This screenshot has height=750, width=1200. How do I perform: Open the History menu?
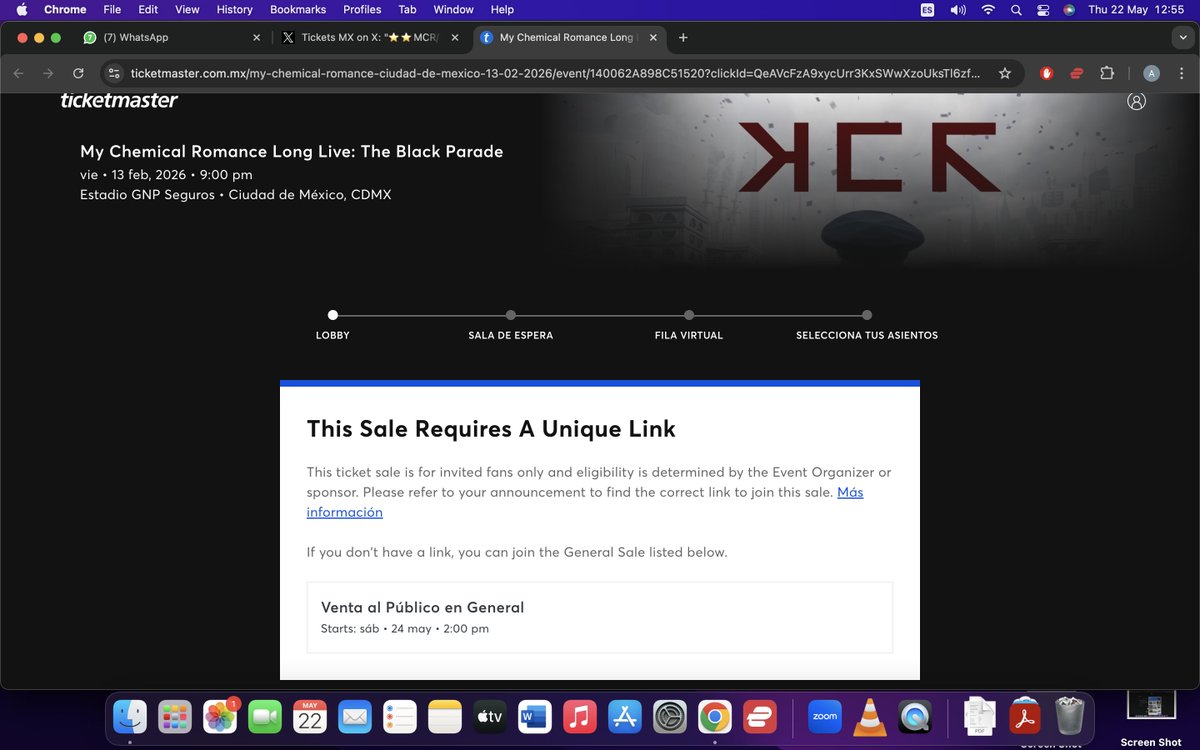coord(235,9)
